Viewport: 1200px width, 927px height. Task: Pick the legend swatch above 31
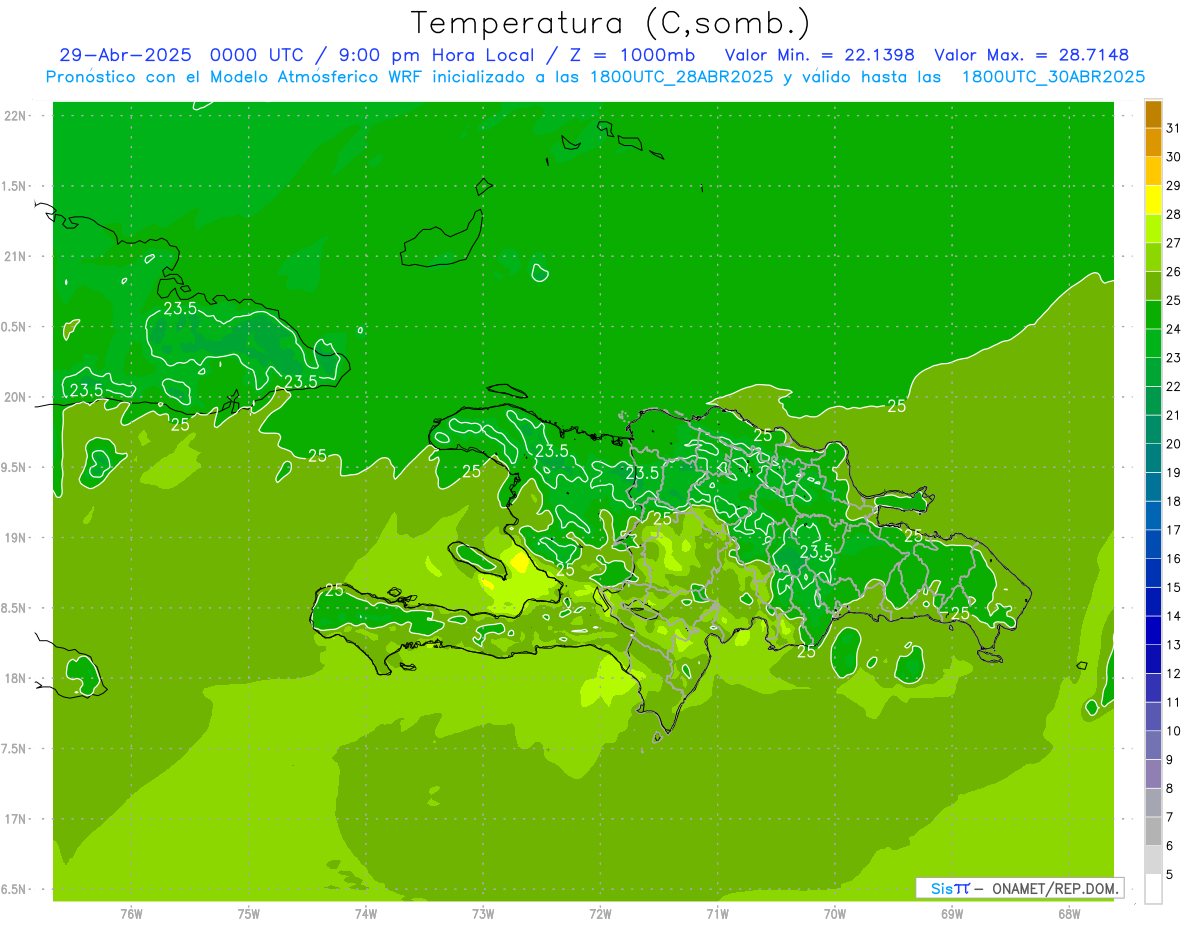tap(1153, 114)
